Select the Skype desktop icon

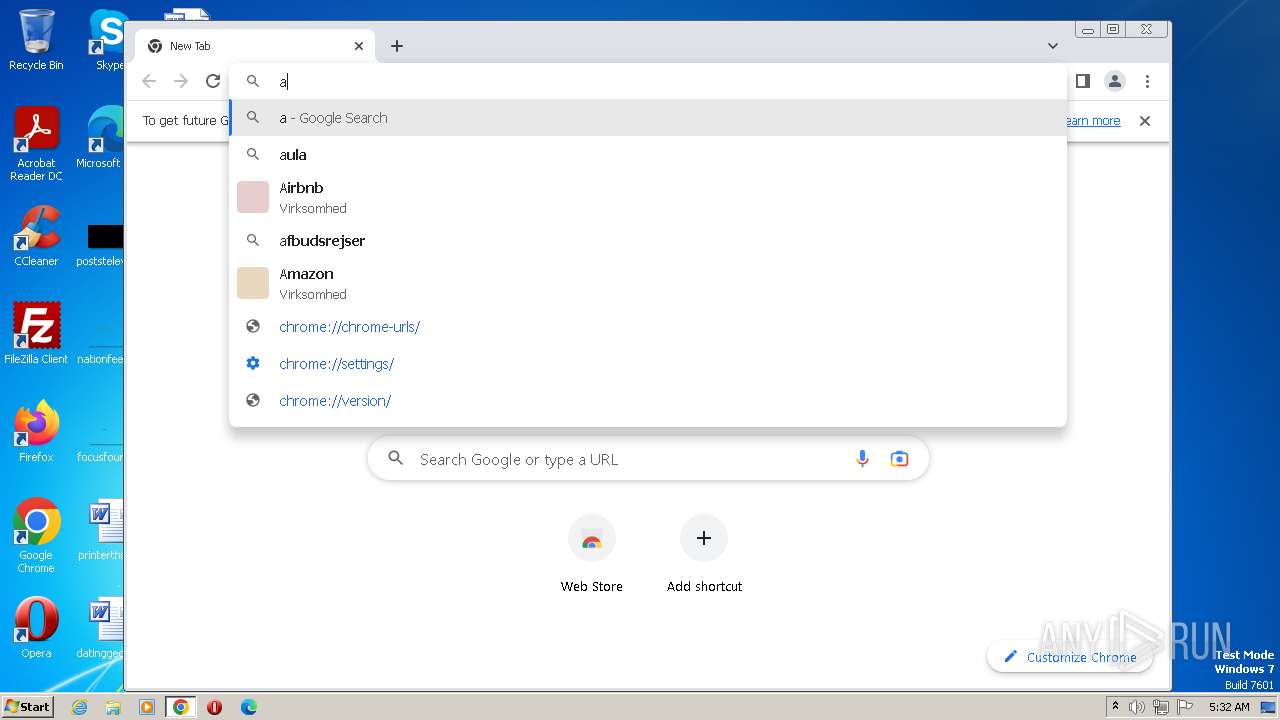108,40
